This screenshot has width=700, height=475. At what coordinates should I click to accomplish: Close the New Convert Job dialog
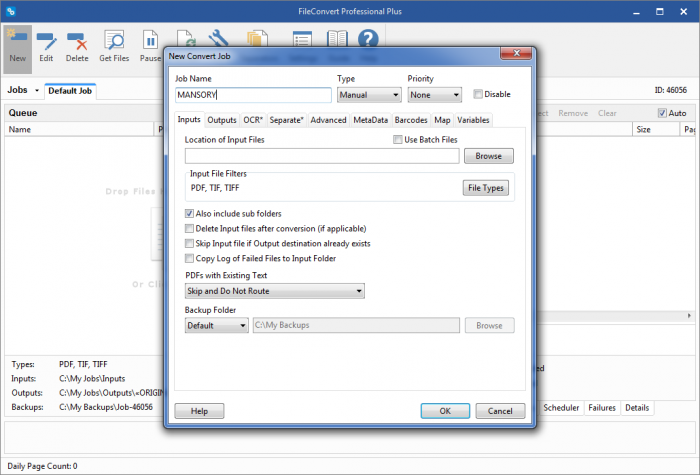(x=516, y=53)
